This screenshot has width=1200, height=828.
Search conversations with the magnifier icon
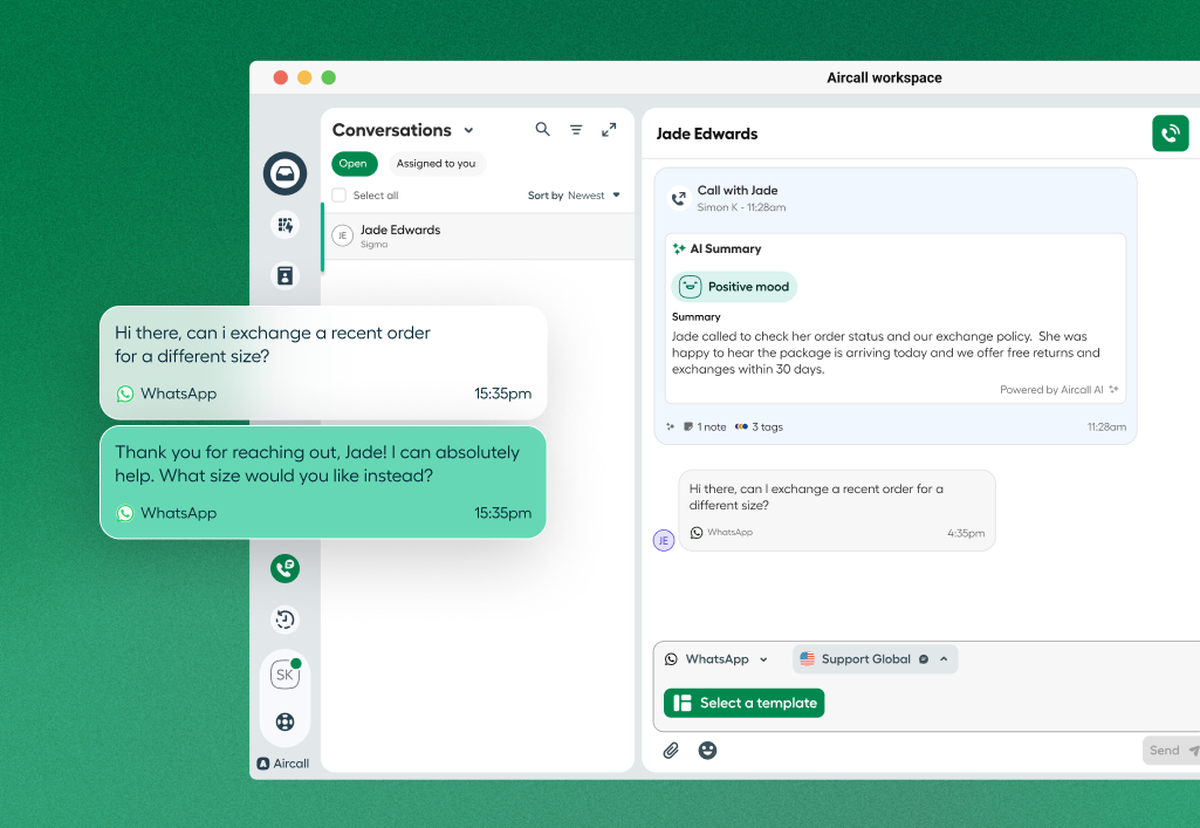(x=543, y=129)
